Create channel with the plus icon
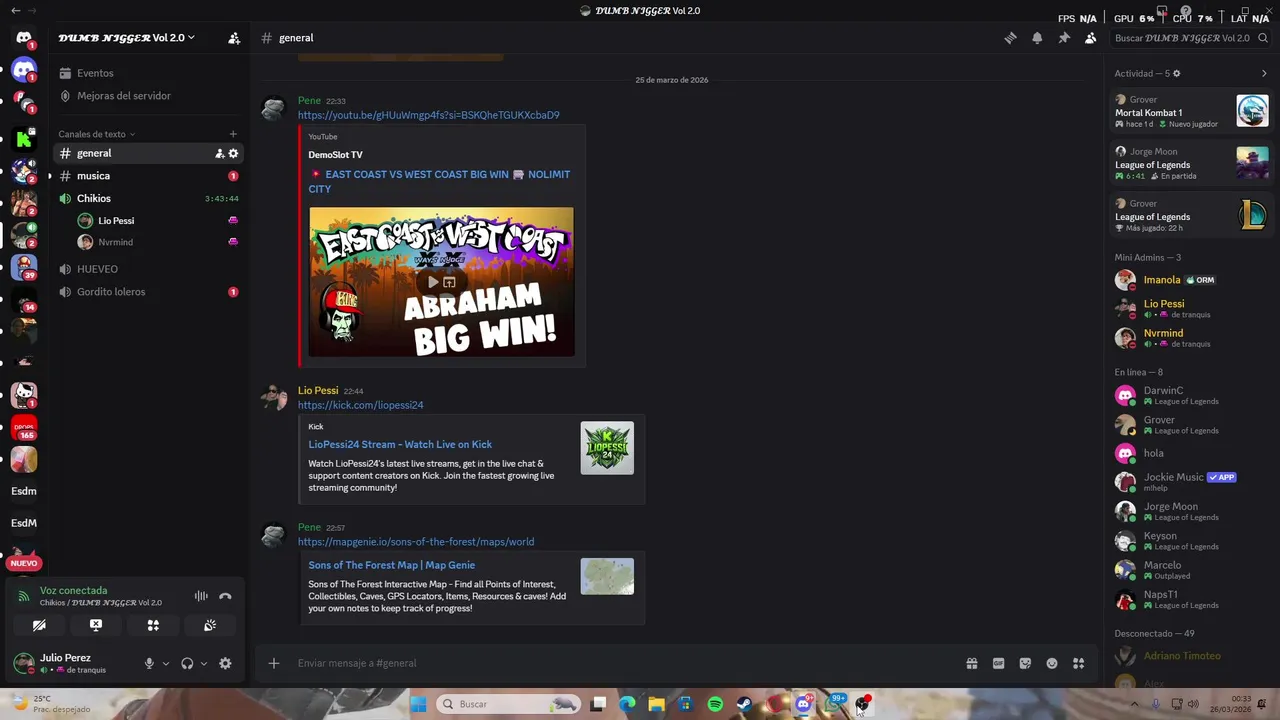The image size is (1280, 720). [233, 134]
